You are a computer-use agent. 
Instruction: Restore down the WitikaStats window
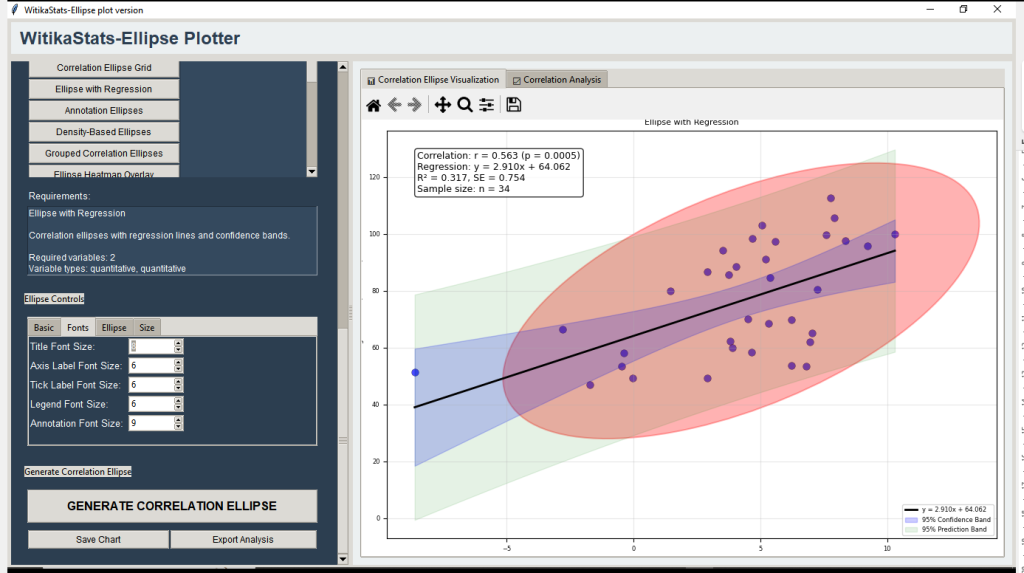[x=963, y=9]
